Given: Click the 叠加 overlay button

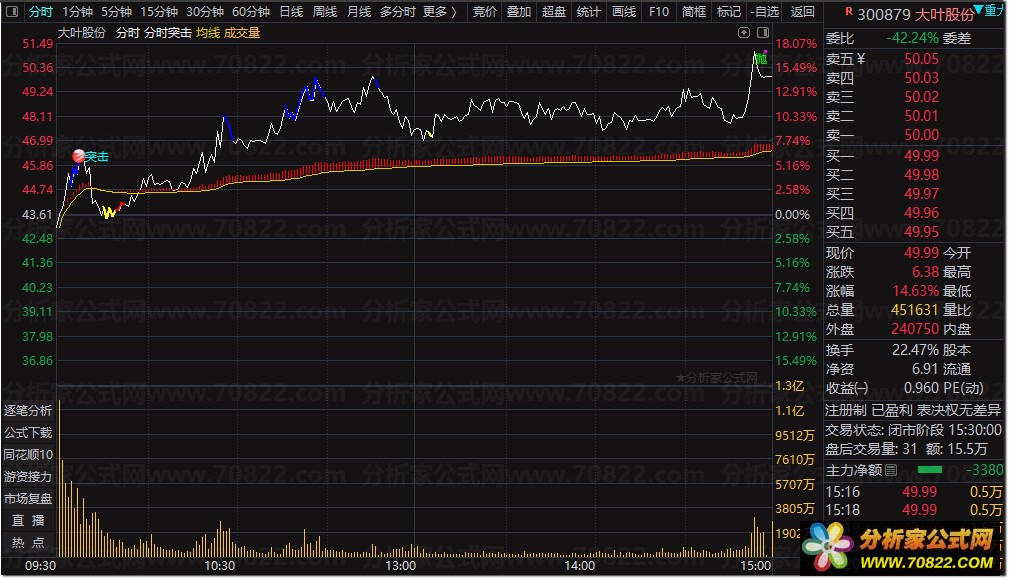Looking at the screenshot, I should click(x=519, y=12).
